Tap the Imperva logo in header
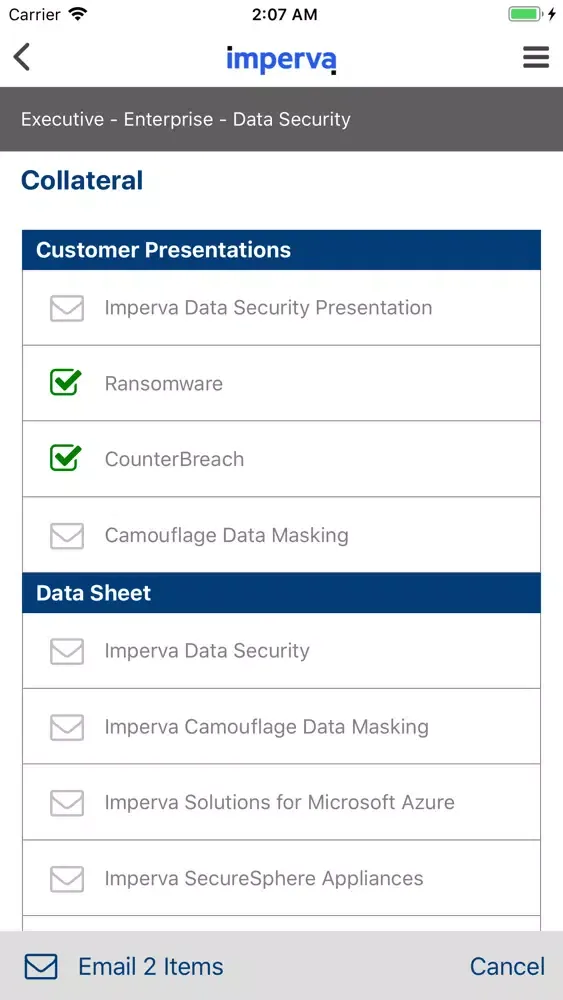563x1000 pixels. 281,59
